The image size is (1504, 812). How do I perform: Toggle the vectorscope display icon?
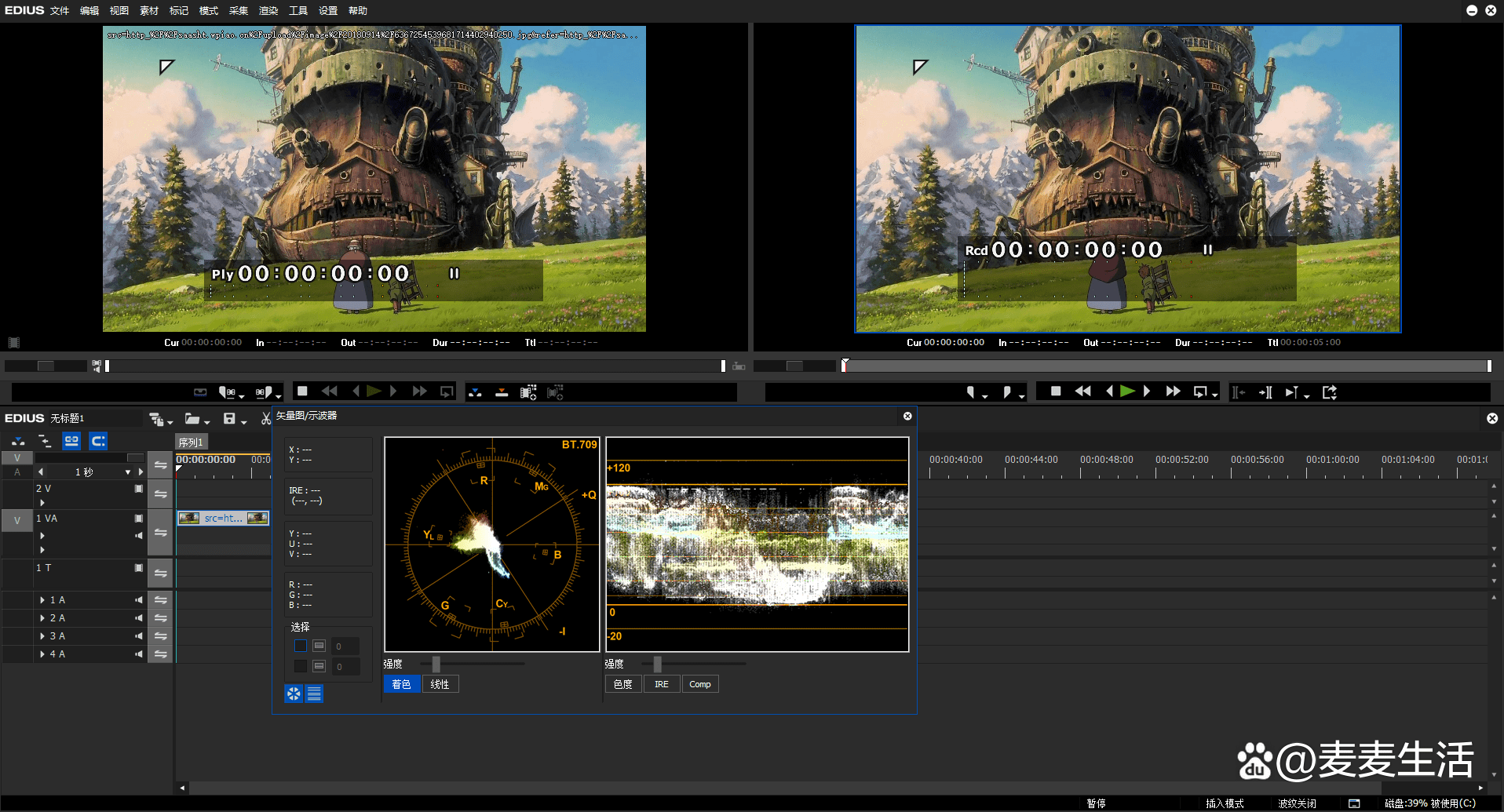[293, 694]
